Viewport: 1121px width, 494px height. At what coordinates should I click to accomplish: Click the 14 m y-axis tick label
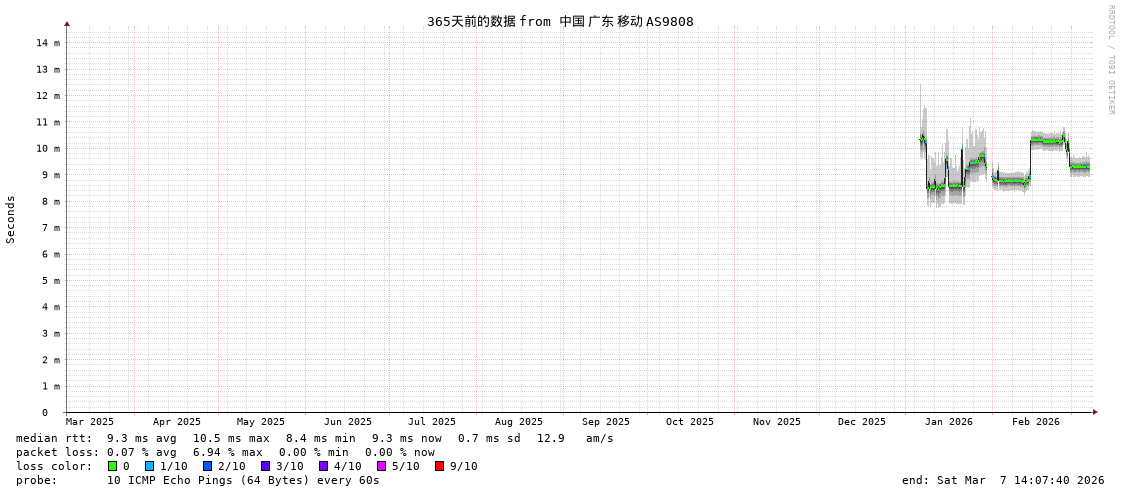48,43
